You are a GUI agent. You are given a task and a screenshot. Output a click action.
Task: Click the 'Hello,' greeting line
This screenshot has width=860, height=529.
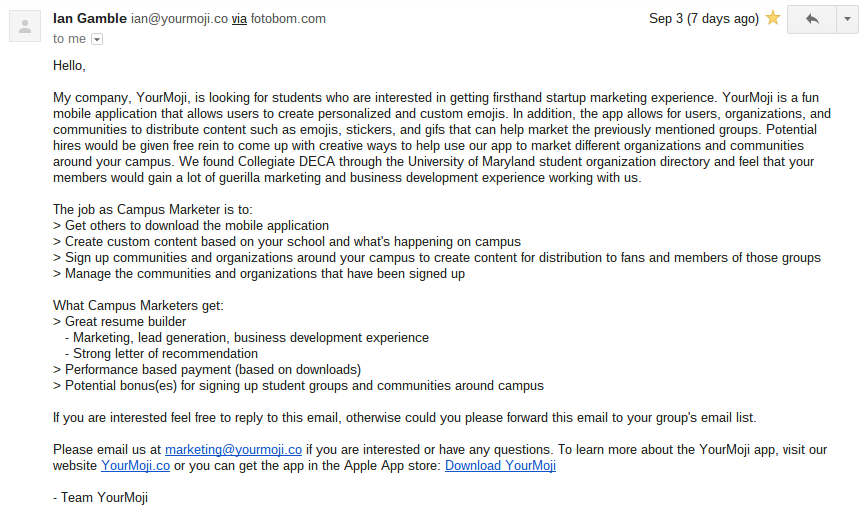coord(69,66)
